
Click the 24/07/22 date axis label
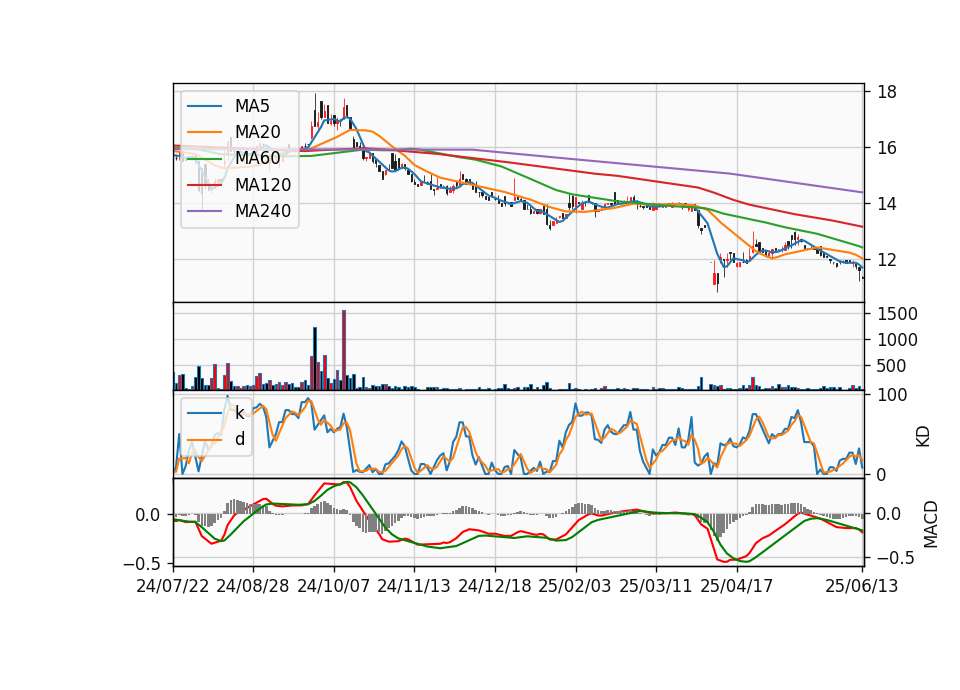[x=173, y=586]
